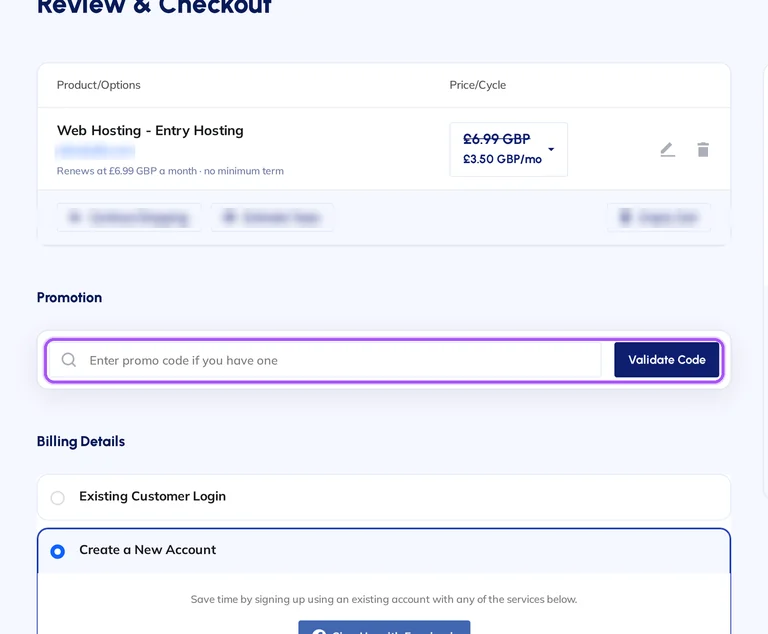Click the struck-through £6.99 GBP price

pyautogui.click(x=497, y=139)
